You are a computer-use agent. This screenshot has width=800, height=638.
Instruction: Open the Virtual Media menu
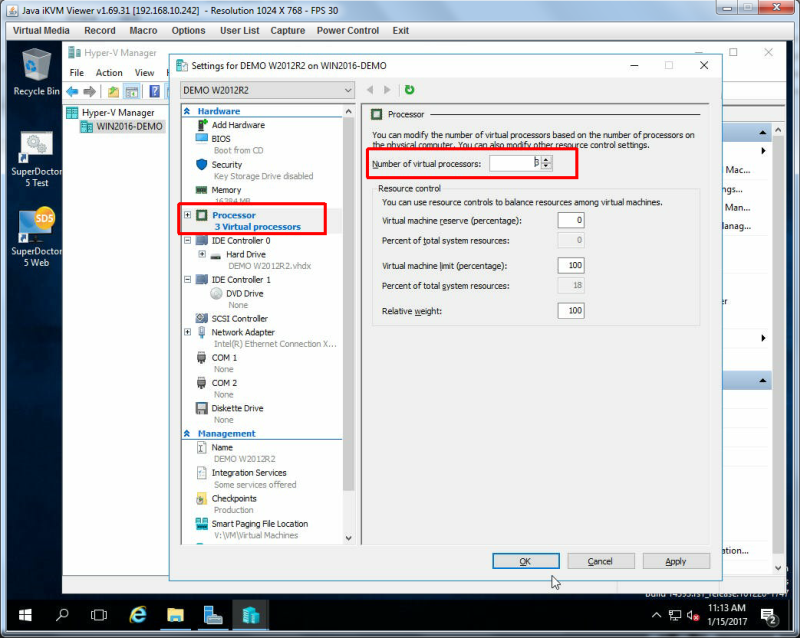click(41, 31)
